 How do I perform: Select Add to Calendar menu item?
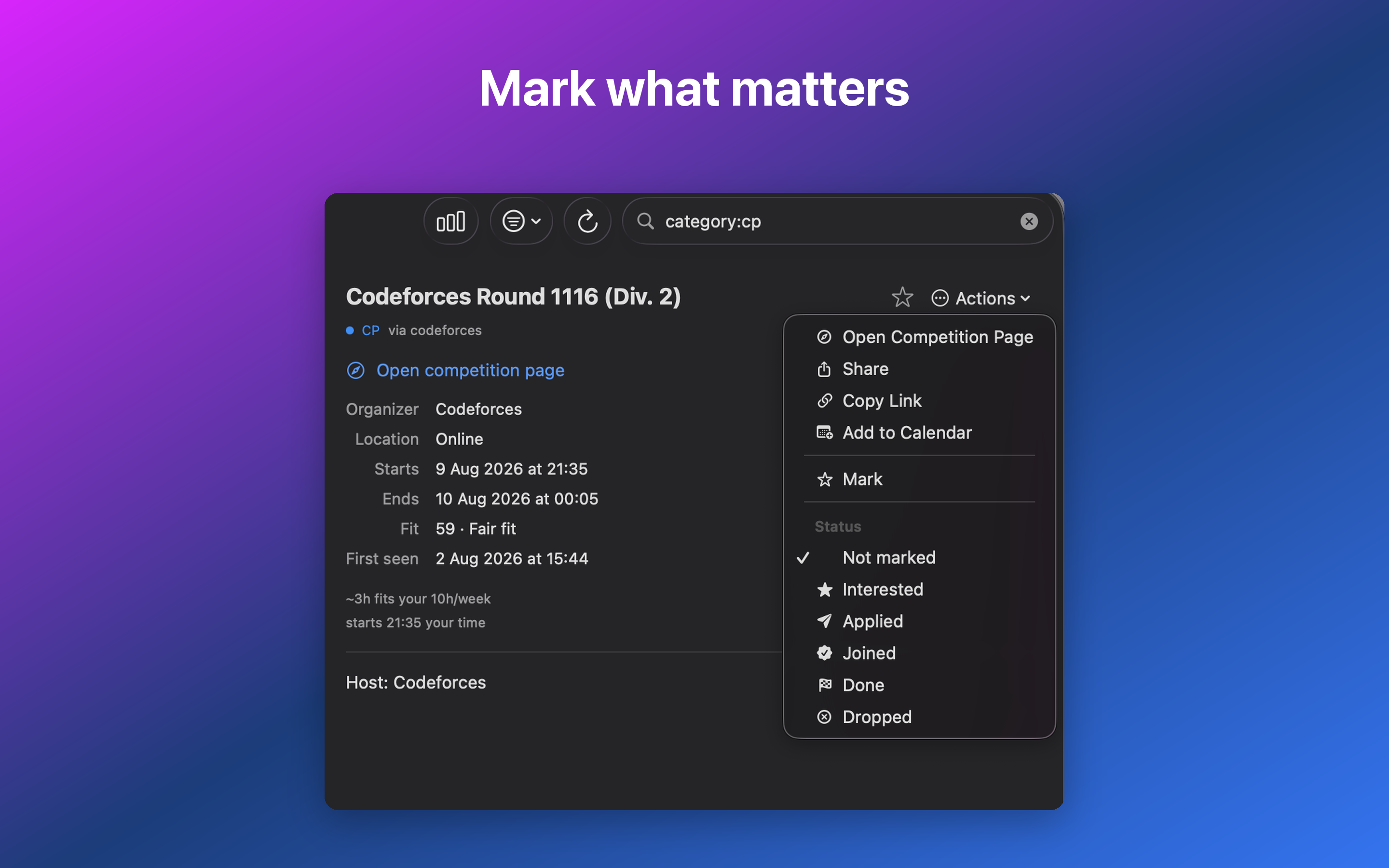(920, 433)
